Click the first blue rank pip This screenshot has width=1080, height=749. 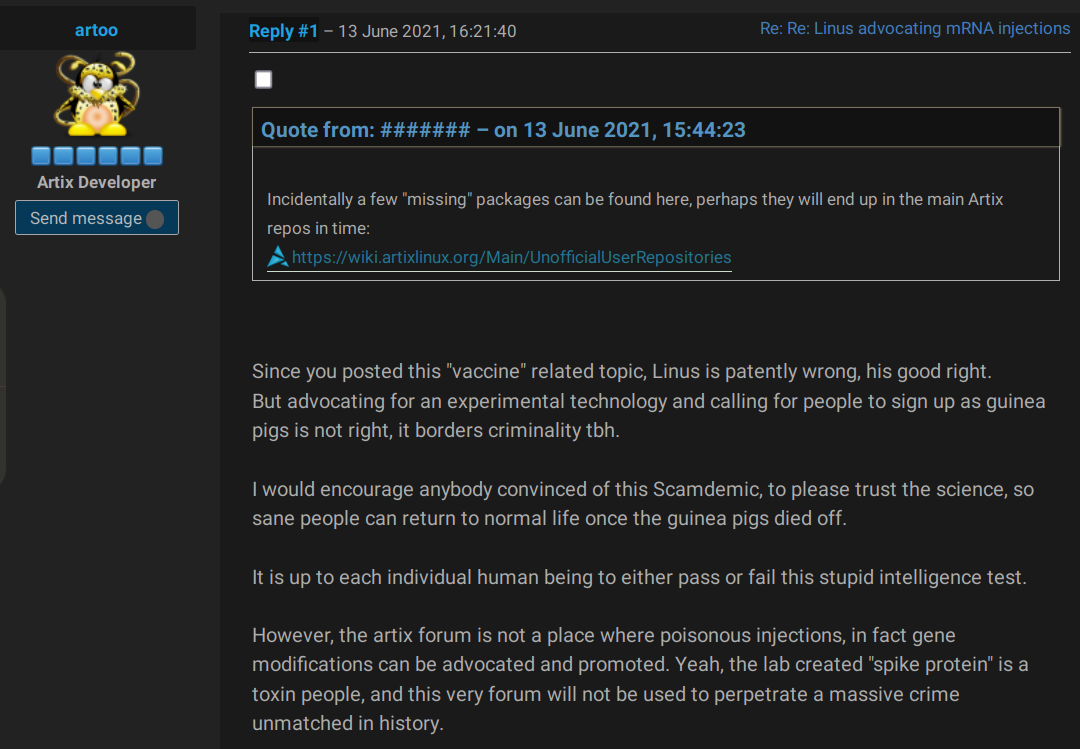pyautogui.click(x=41, y=156)
